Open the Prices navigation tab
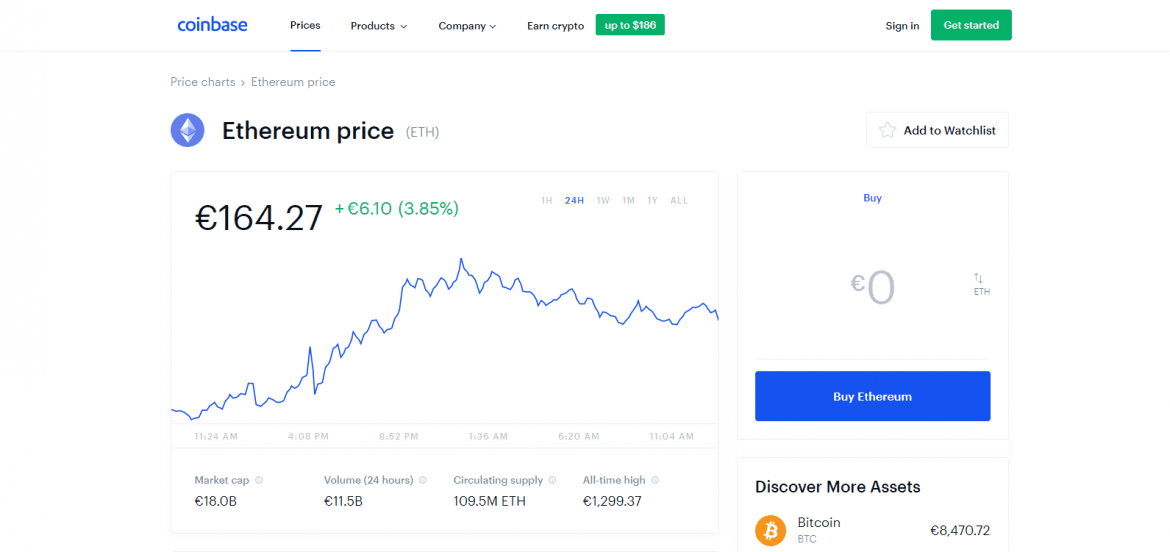Viewport: 1170px width, 552px height. pyautogui.click(x=305, y=25)
